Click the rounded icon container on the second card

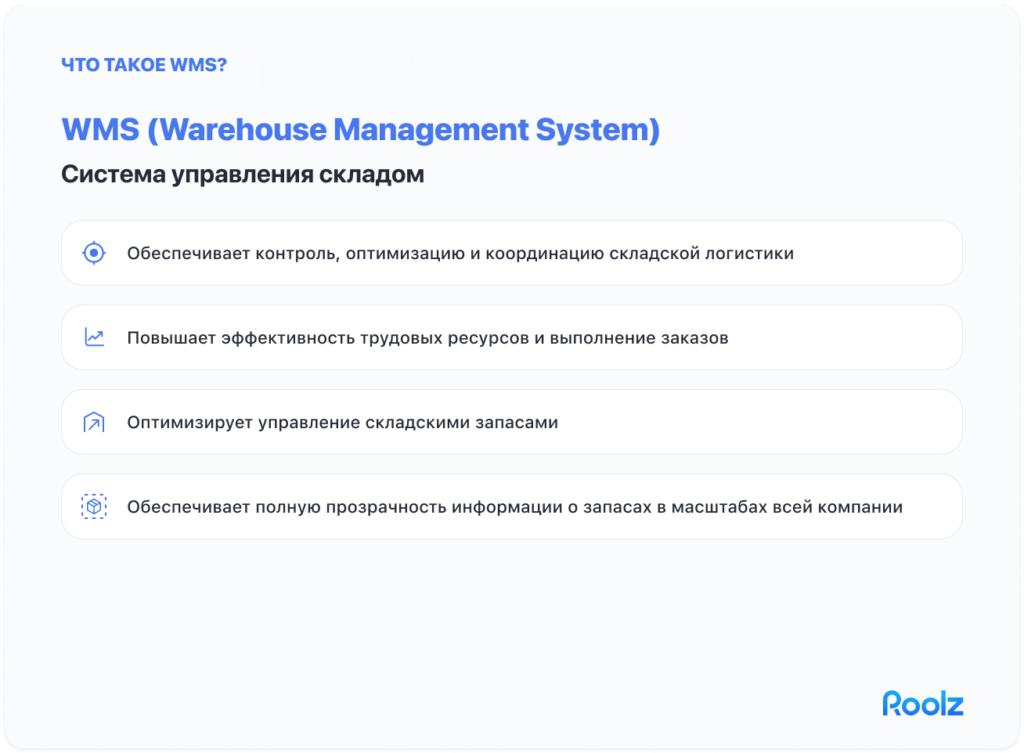coord(92,338)
